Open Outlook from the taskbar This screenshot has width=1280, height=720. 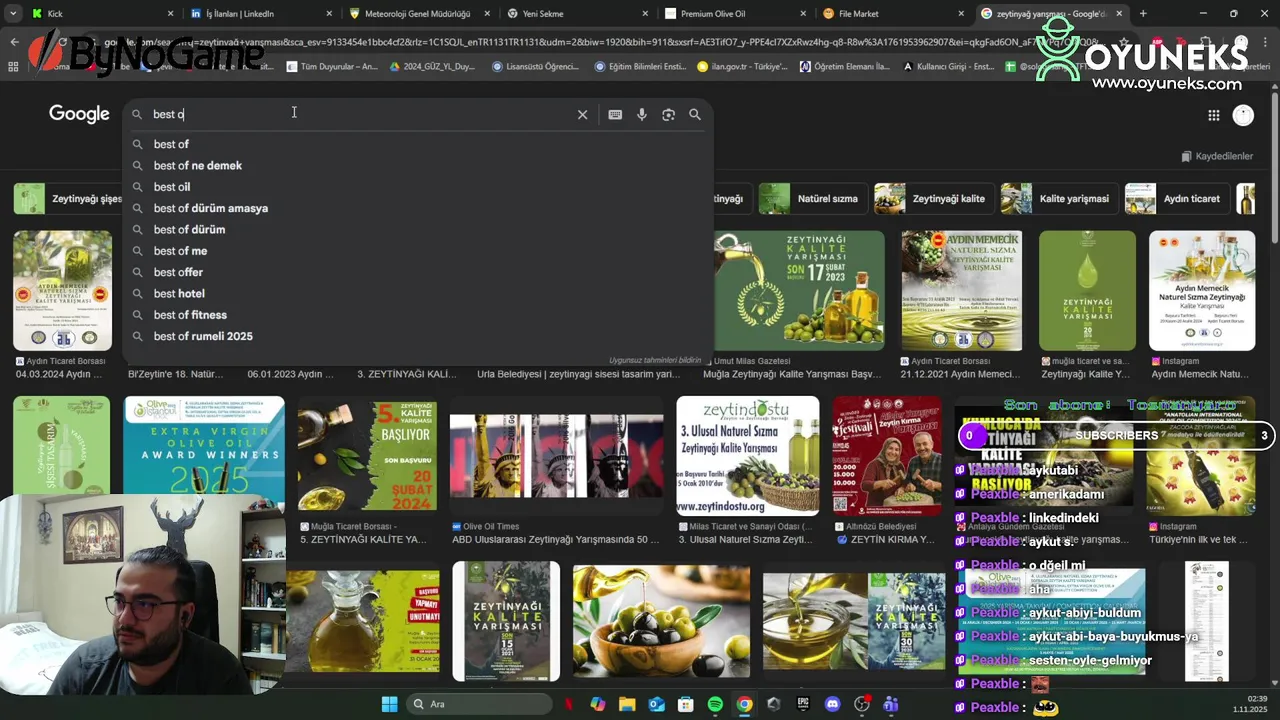[x=656, y=704]
